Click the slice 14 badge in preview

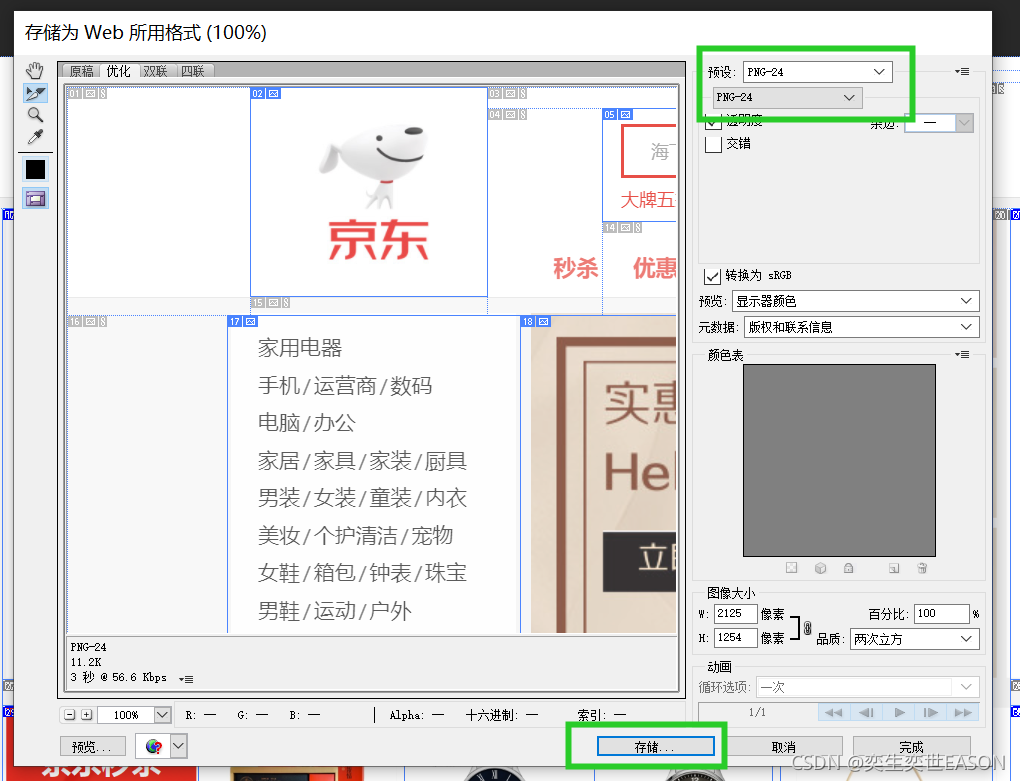[623, 228]
